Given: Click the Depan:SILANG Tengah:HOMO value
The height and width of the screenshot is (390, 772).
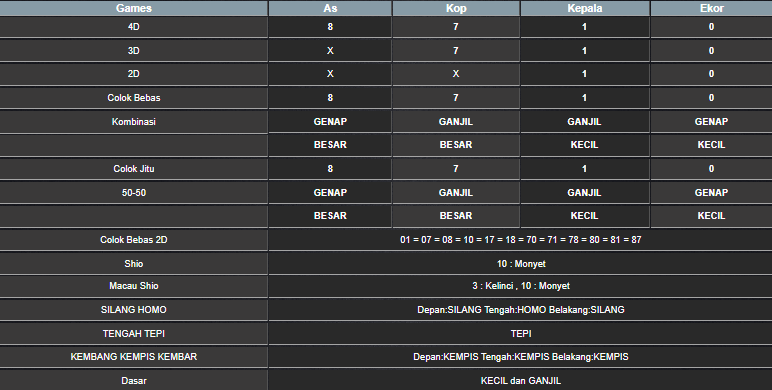Looking at the screenshot, I should [x=521, y=310].
